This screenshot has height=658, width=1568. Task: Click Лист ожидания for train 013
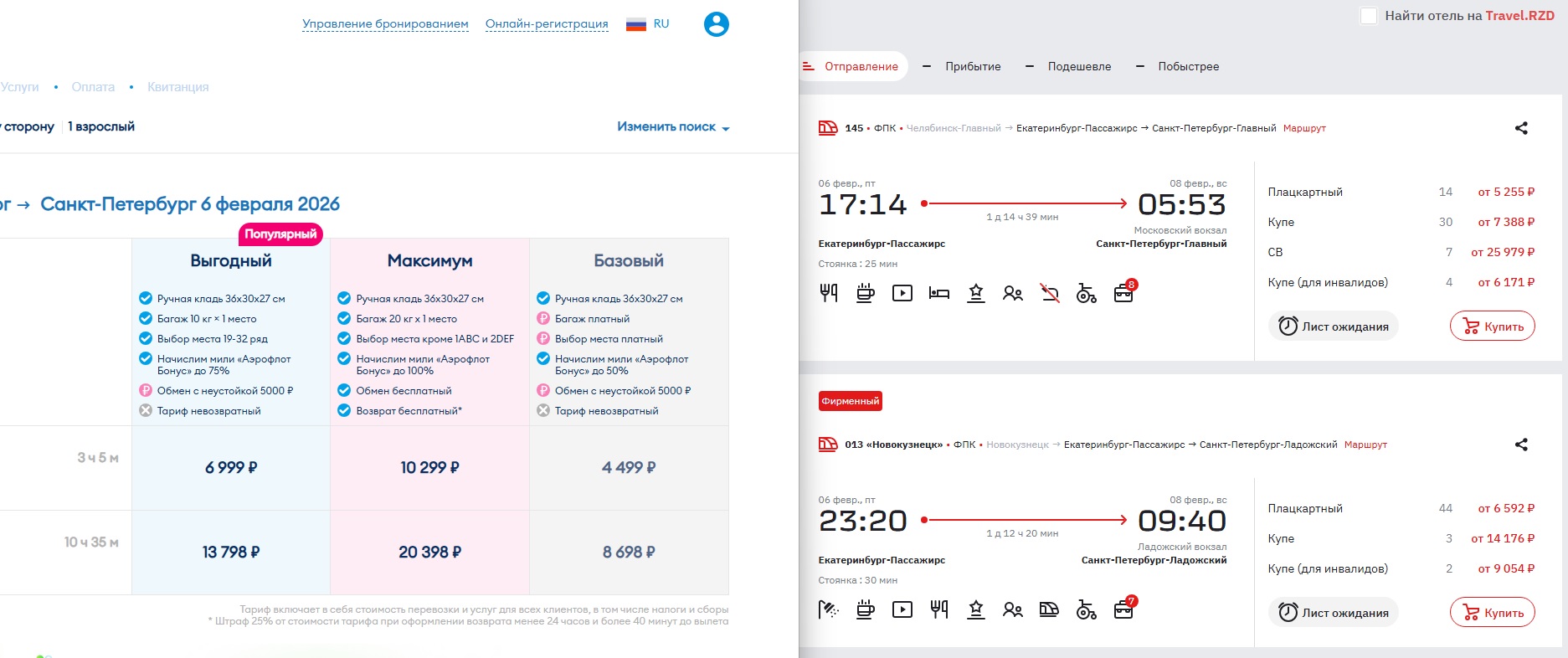click(x=1333, y=613)
